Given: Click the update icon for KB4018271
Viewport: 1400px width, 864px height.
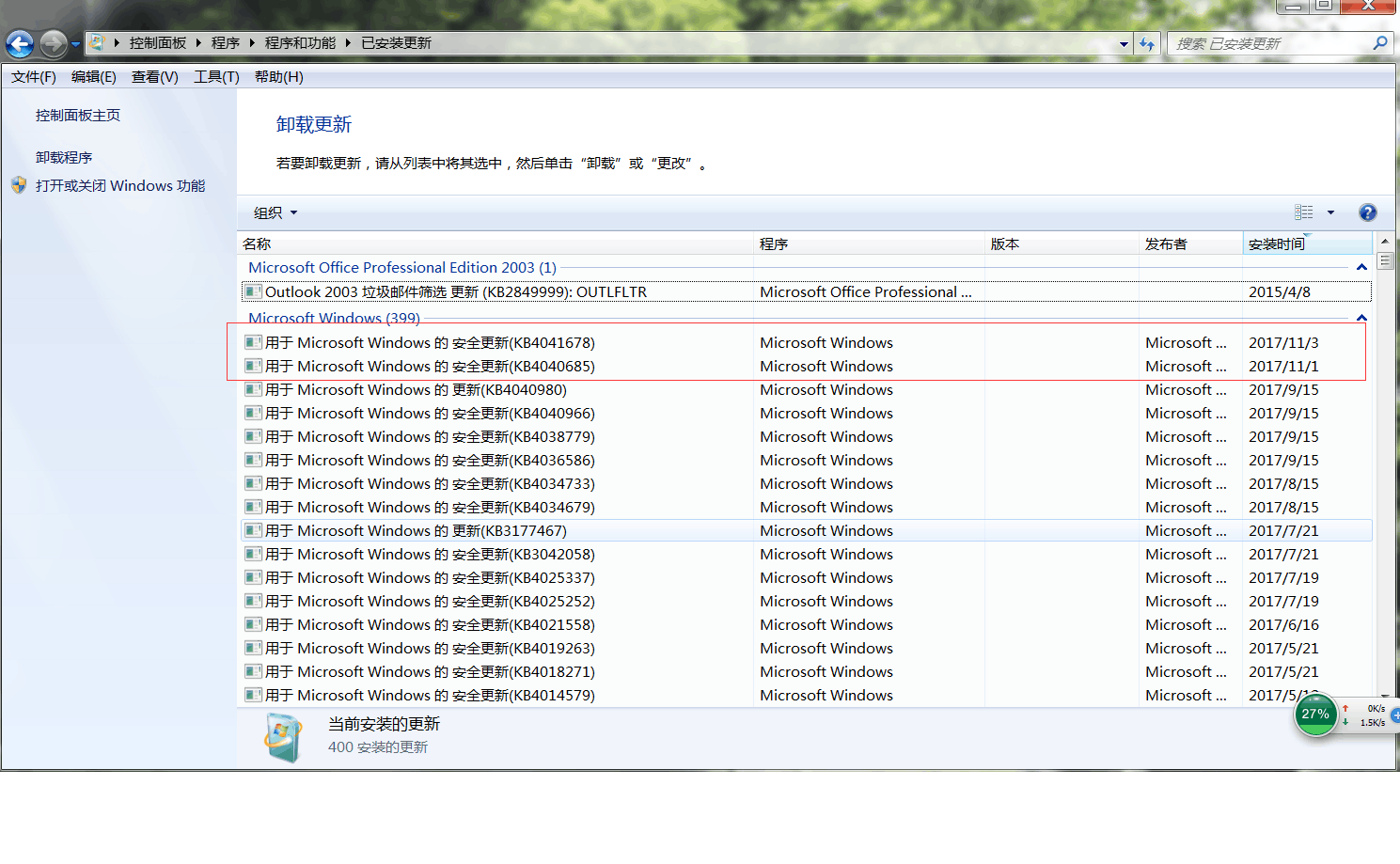Looking at the screenshot, I should (252, 671).
